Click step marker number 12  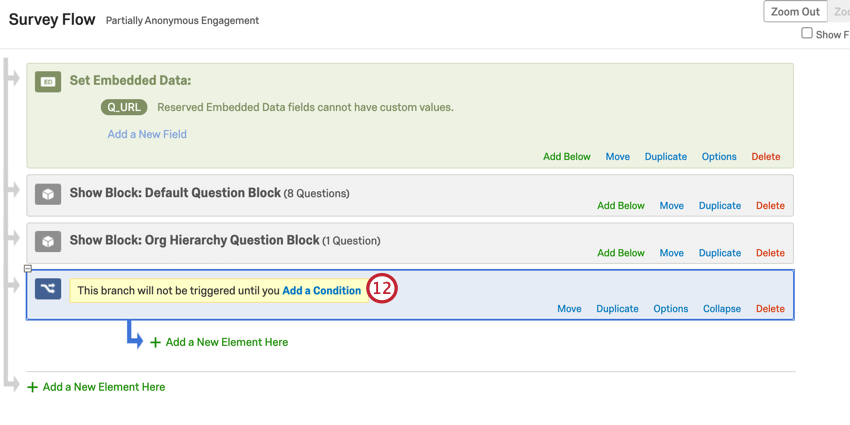382,289
